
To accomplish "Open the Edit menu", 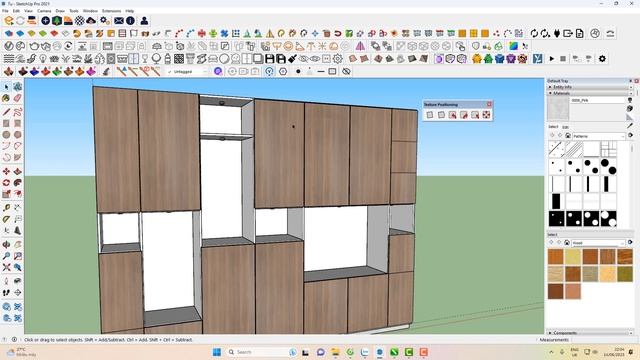I will point(16,11).
